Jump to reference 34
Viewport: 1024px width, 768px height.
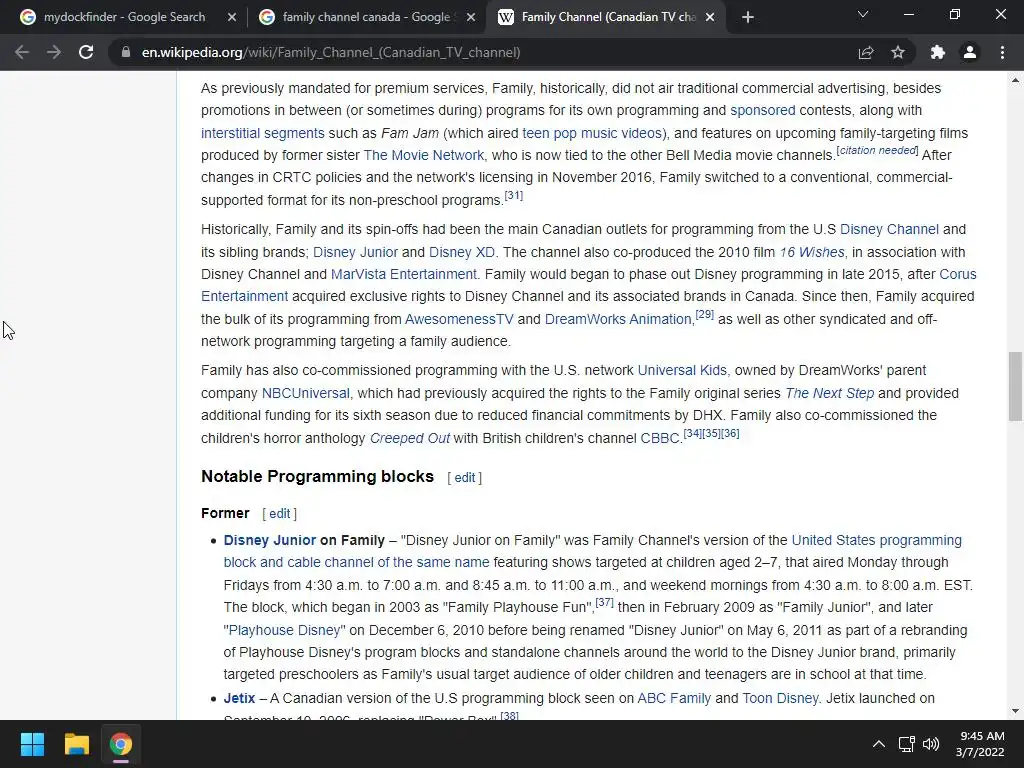692,434
